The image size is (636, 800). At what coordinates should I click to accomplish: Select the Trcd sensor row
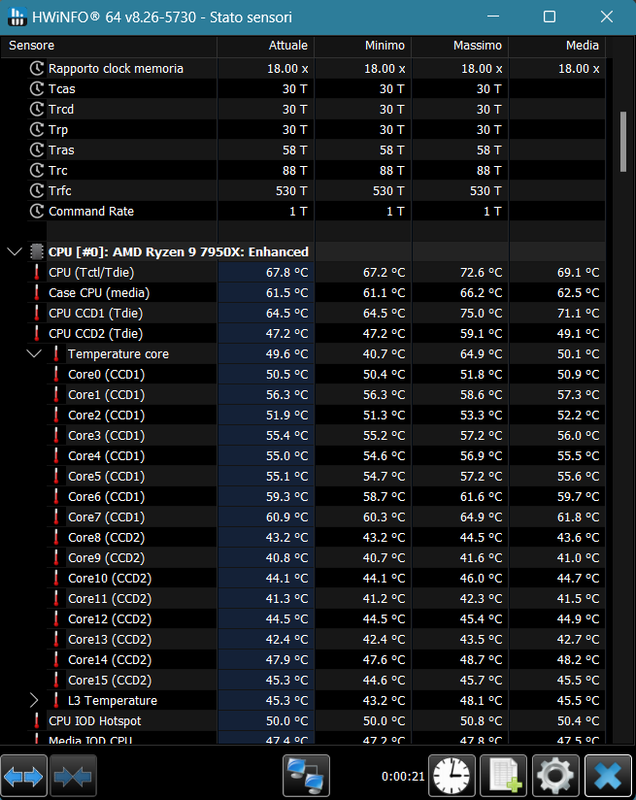click(x=316, y=109)
